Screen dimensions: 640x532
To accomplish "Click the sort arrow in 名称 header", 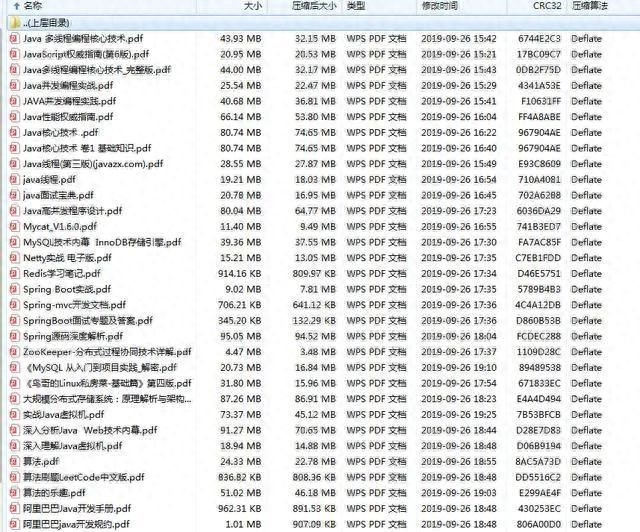I will (x=17, y=6).
